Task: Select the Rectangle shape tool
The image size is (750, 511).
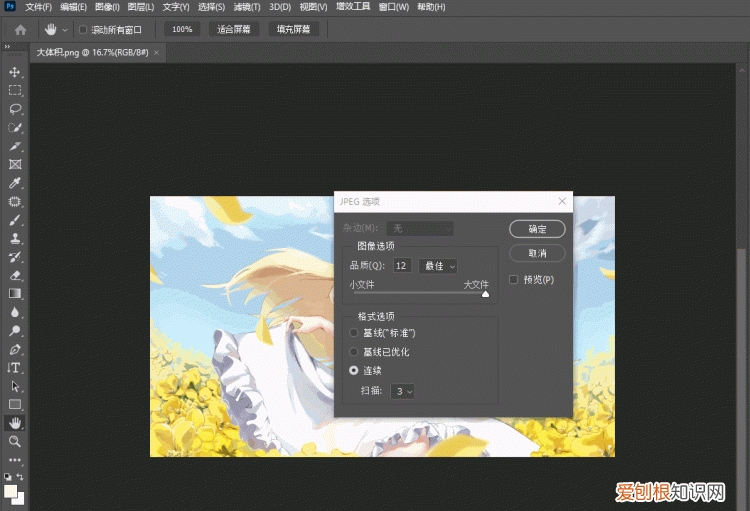Action: point(15,405)
